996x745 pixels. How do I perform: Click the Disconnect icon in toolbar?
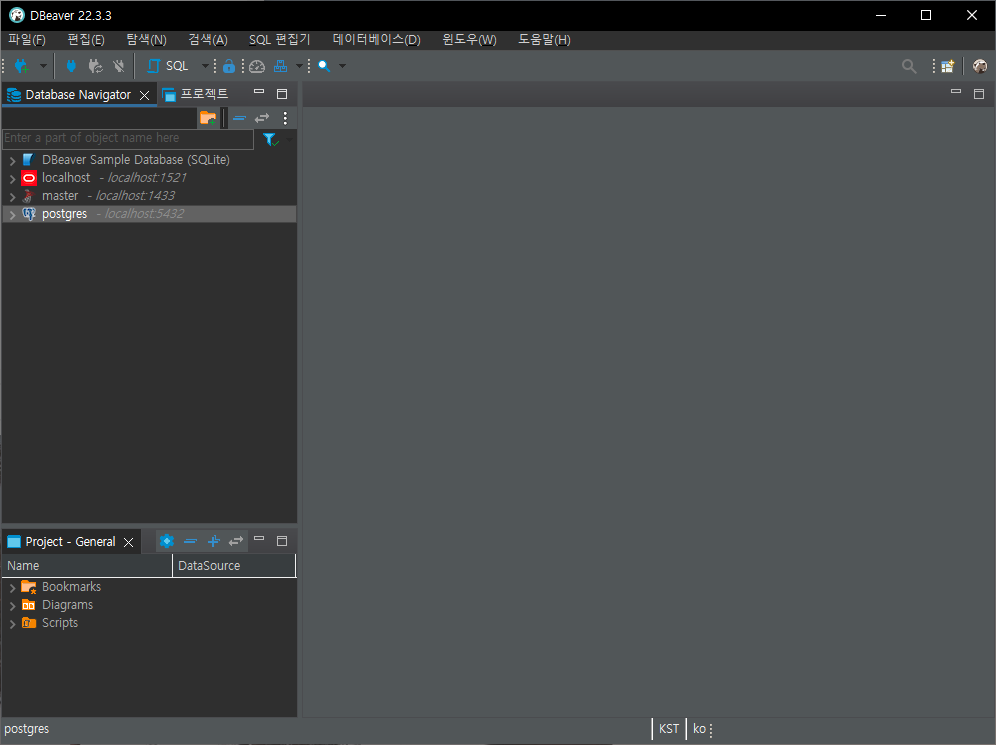[x=119, y=66]
